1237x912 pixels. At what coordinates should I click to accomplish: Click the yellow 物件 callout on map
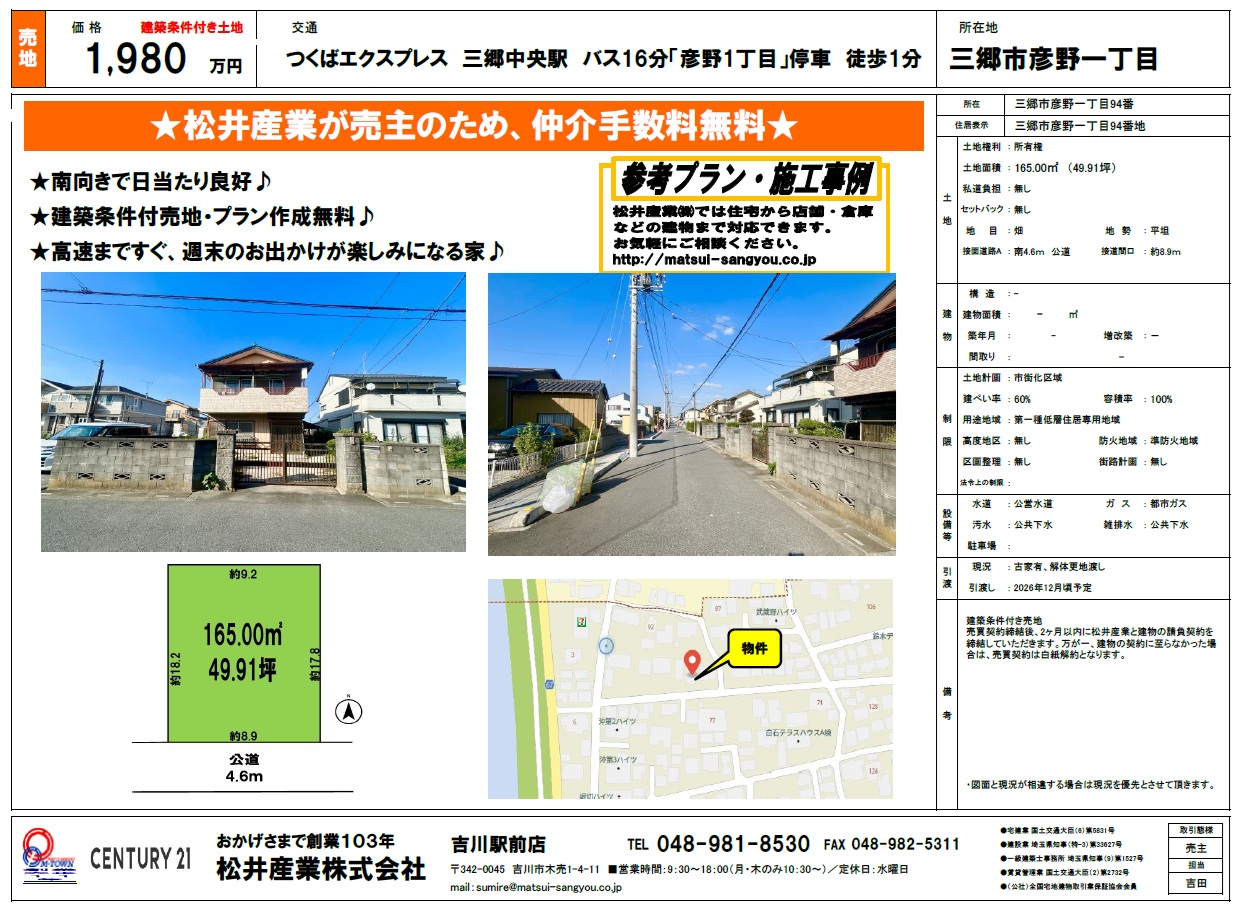pyautogui.click(x=753, y=648)
